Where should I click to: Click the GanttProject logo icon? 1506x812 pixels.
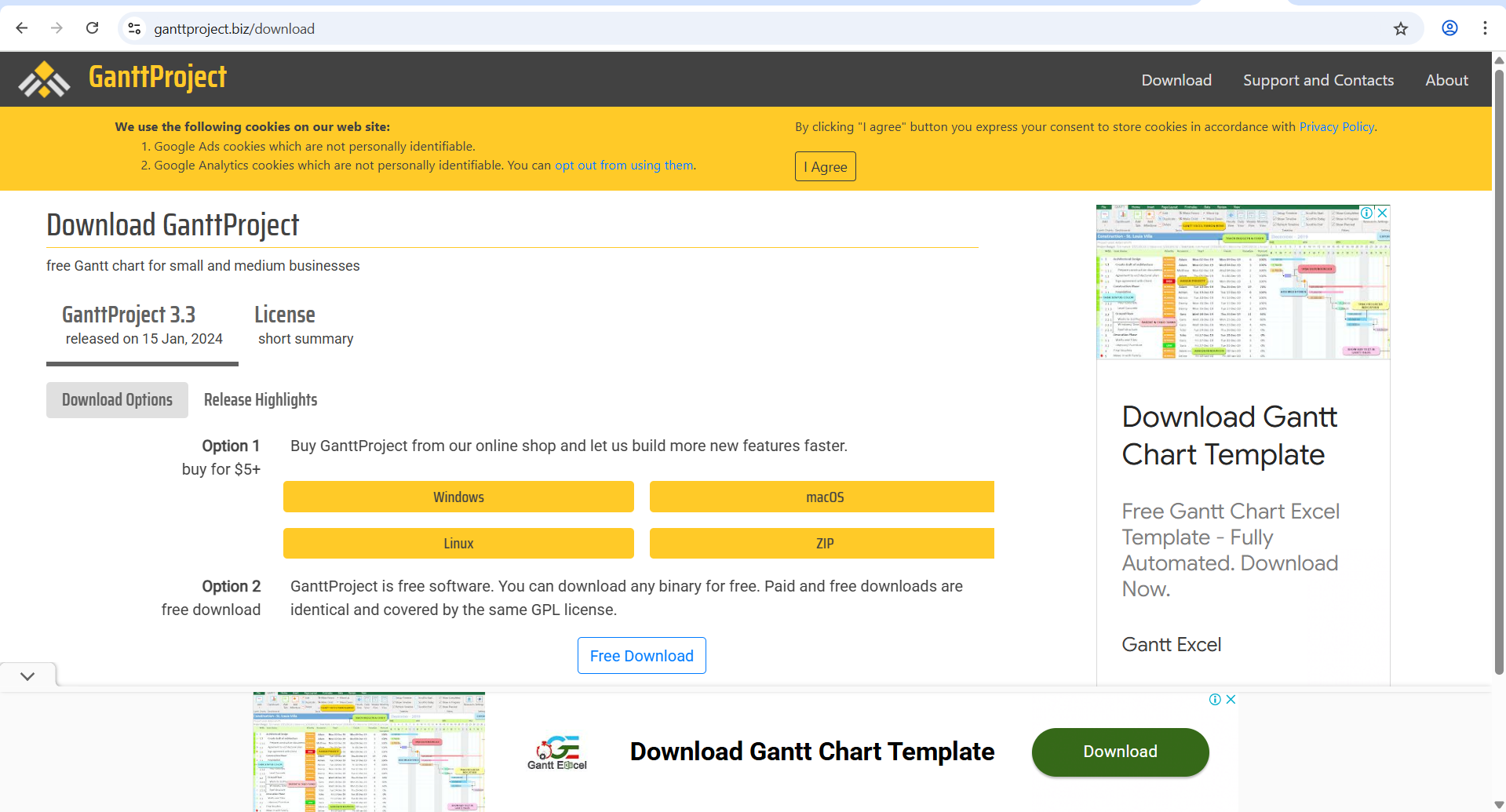pyautogui.click(x=44, y=79)
